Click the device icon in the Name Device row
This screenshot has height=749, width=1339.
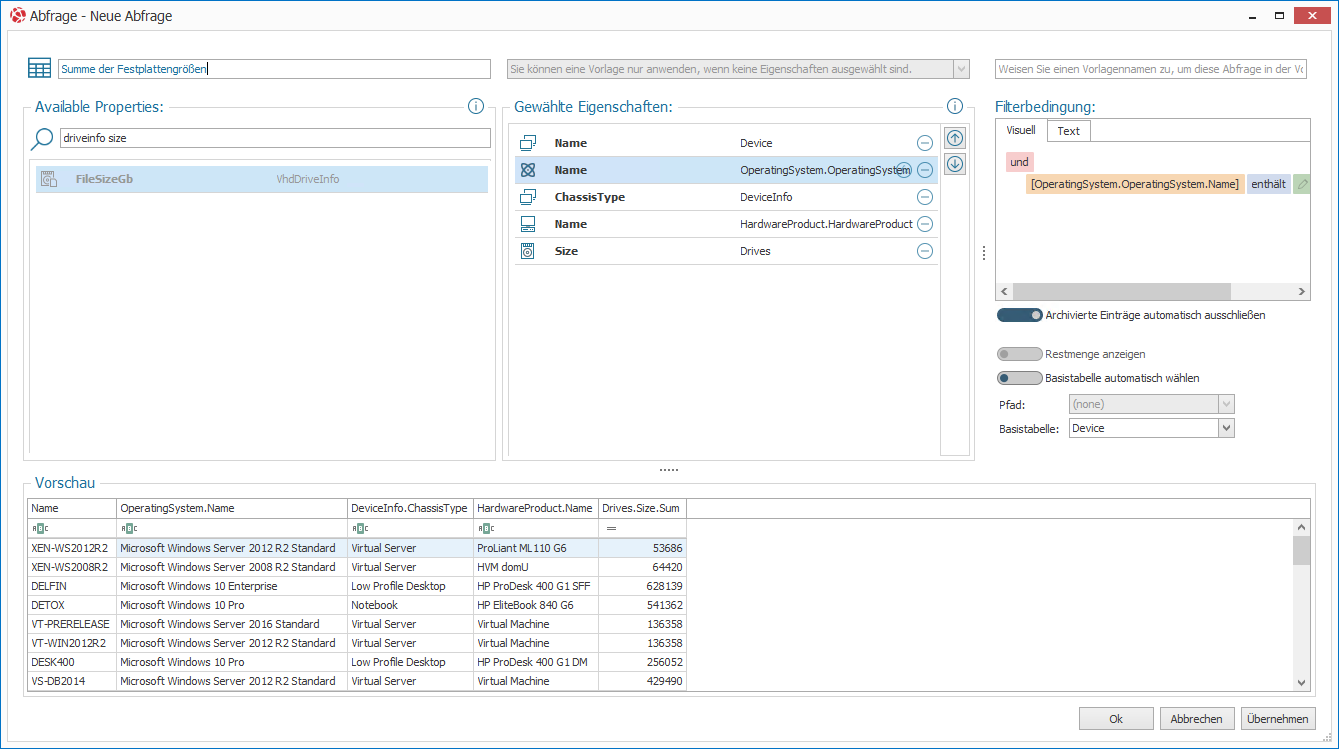click(528, 143)
